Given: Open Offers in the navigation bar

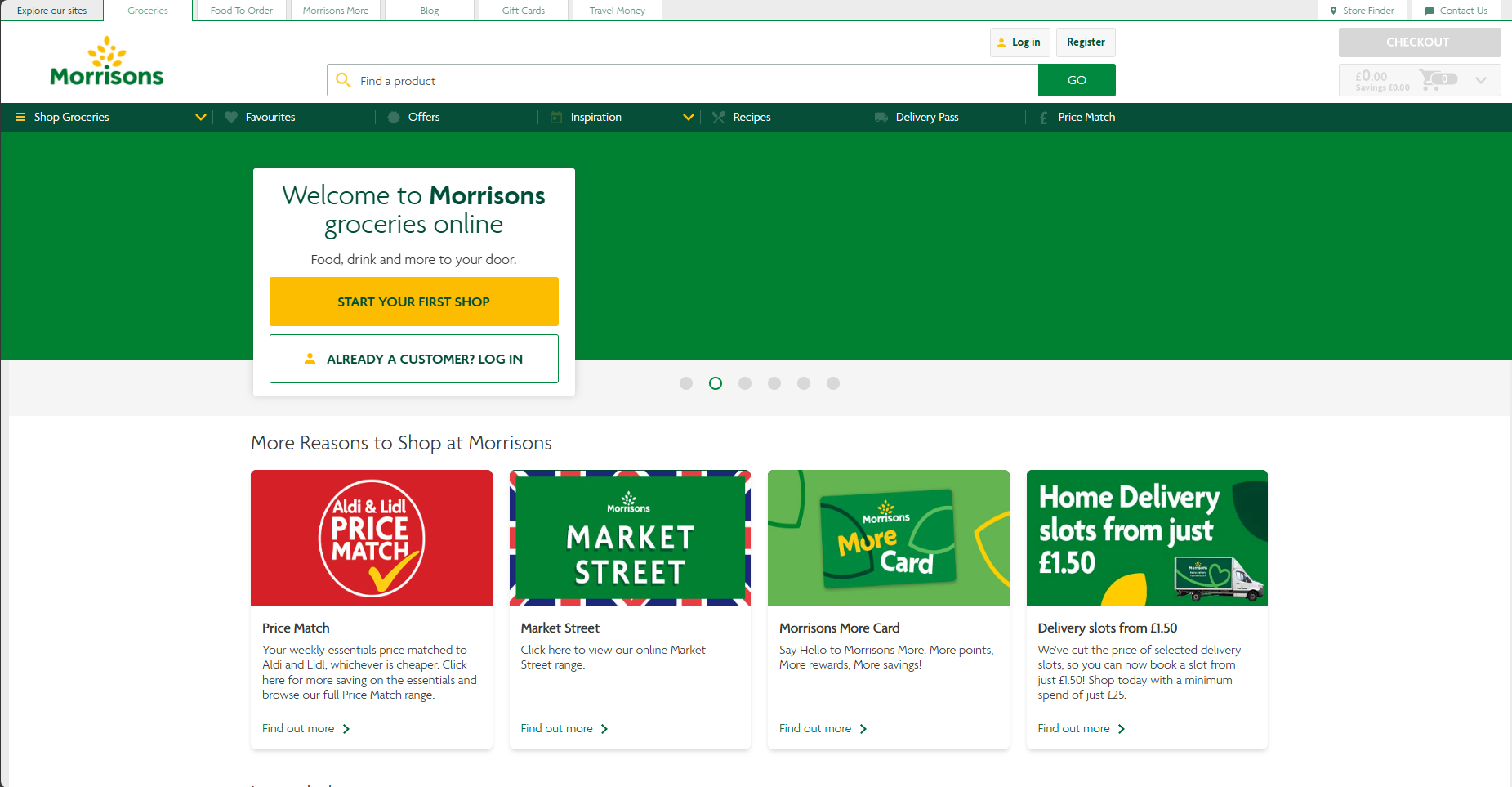Looking at the screenshot, I should pos(424,117).
